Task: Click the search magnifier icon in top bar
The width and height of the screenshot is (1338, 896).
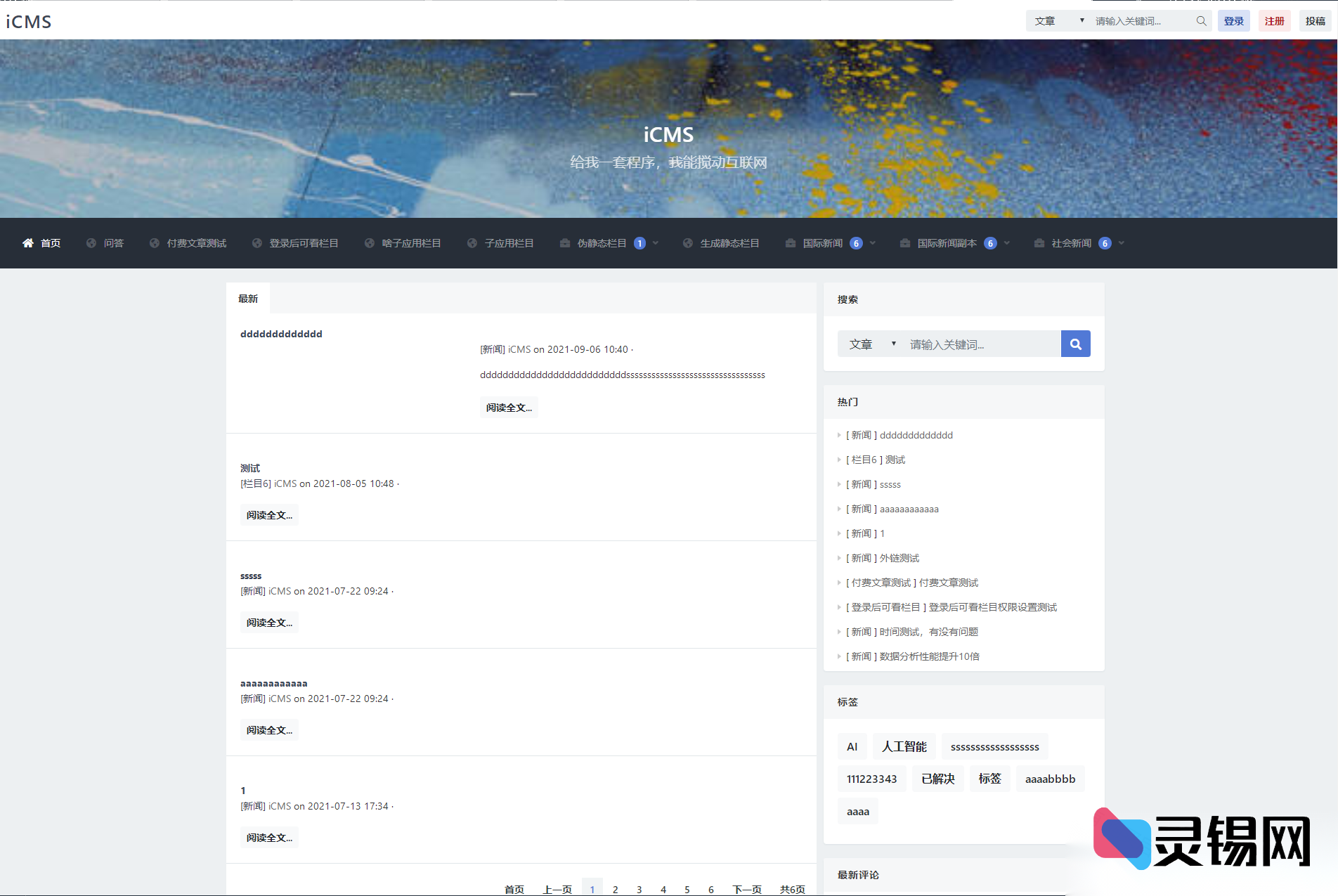Action: point(1201,20)
